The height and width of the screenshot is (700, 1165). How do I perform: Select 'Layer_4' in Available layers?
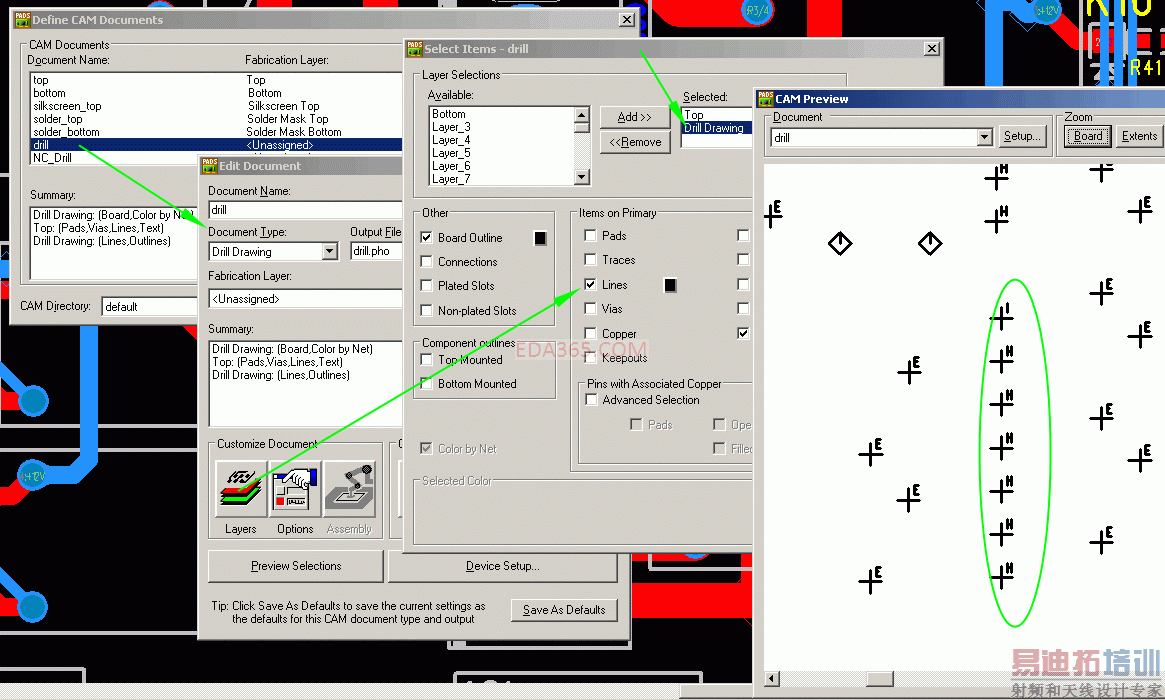coord(502,140)
